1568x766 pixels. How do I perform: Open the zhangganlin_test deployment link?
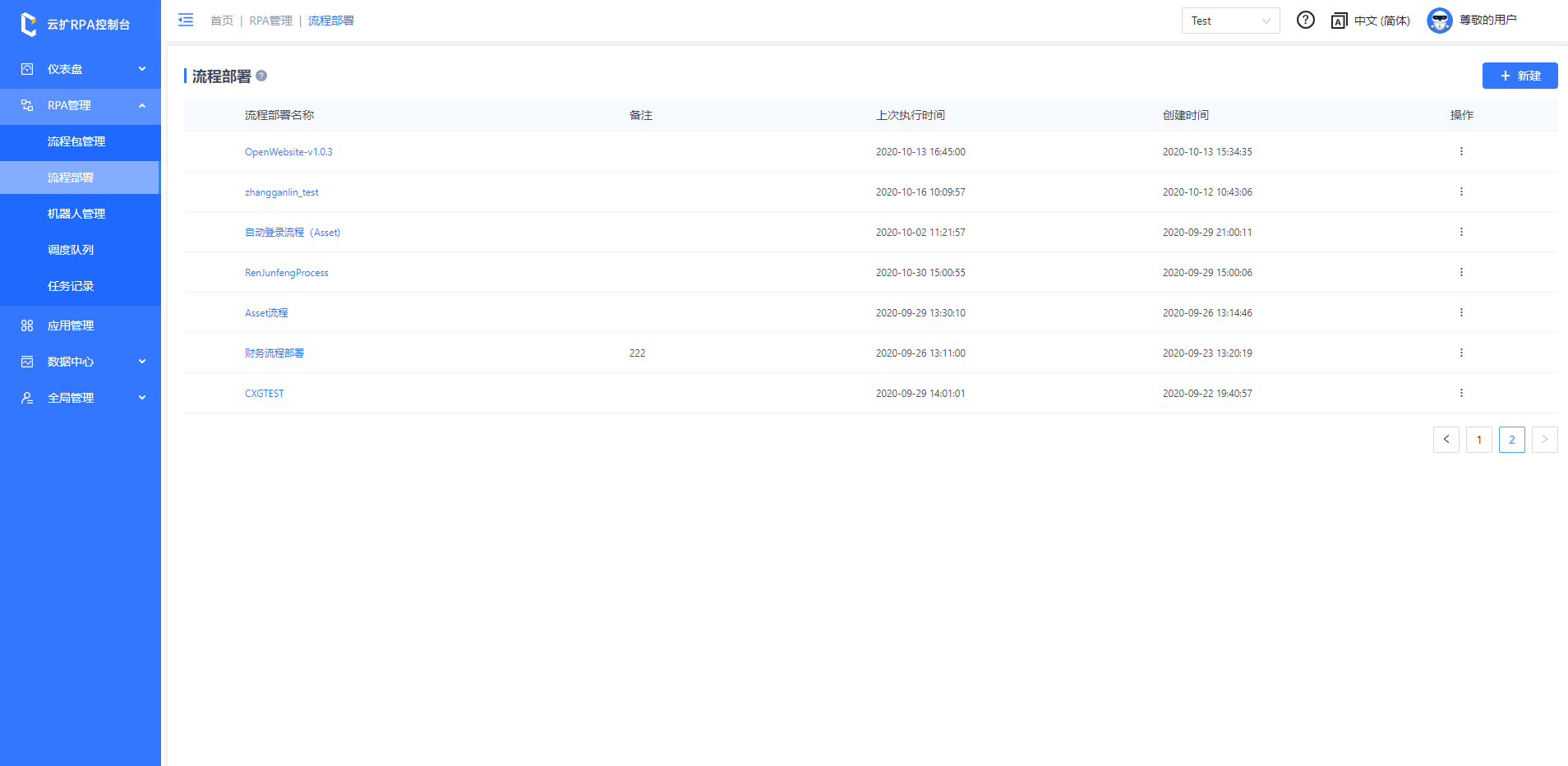[x=281, y=192]
